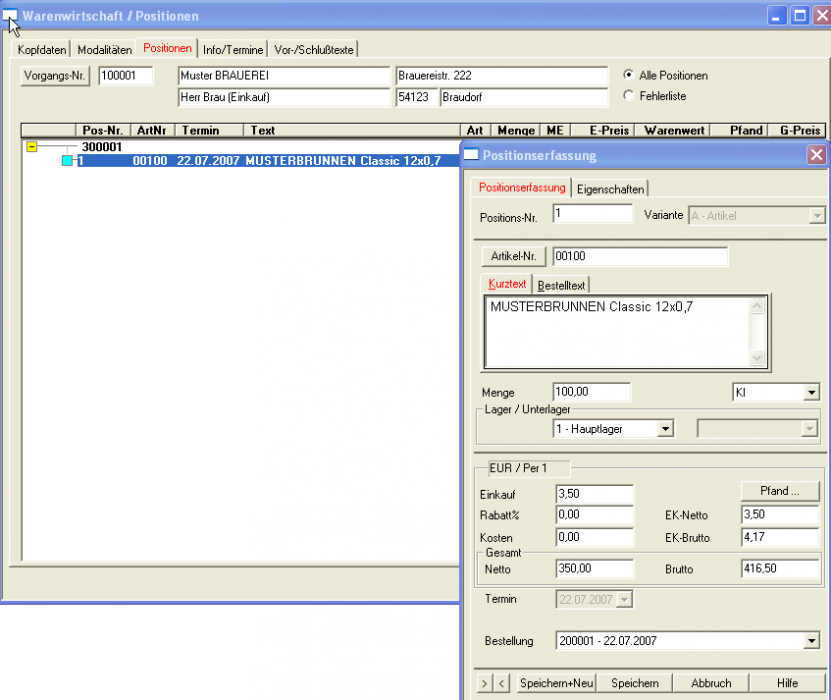Maximize the Warenwirtschaft window
This screenshot has width=831, height=700.
[x=799, y=15]
